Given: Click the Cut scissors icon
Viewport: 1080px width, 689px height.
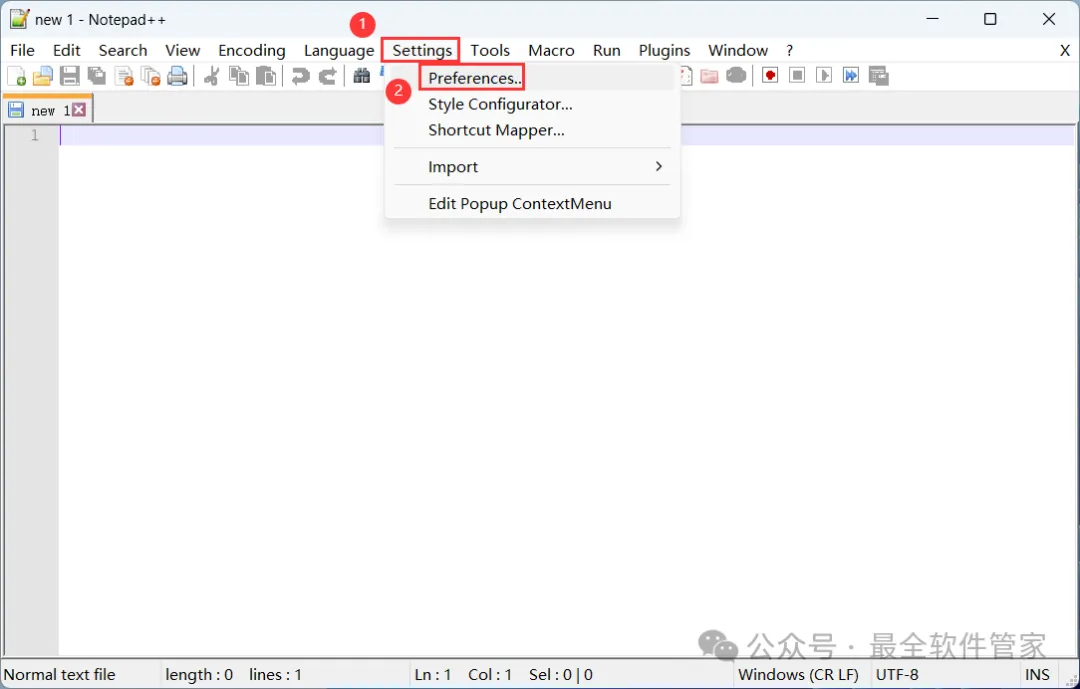Looking at the screenshot, I should point(211,76).
